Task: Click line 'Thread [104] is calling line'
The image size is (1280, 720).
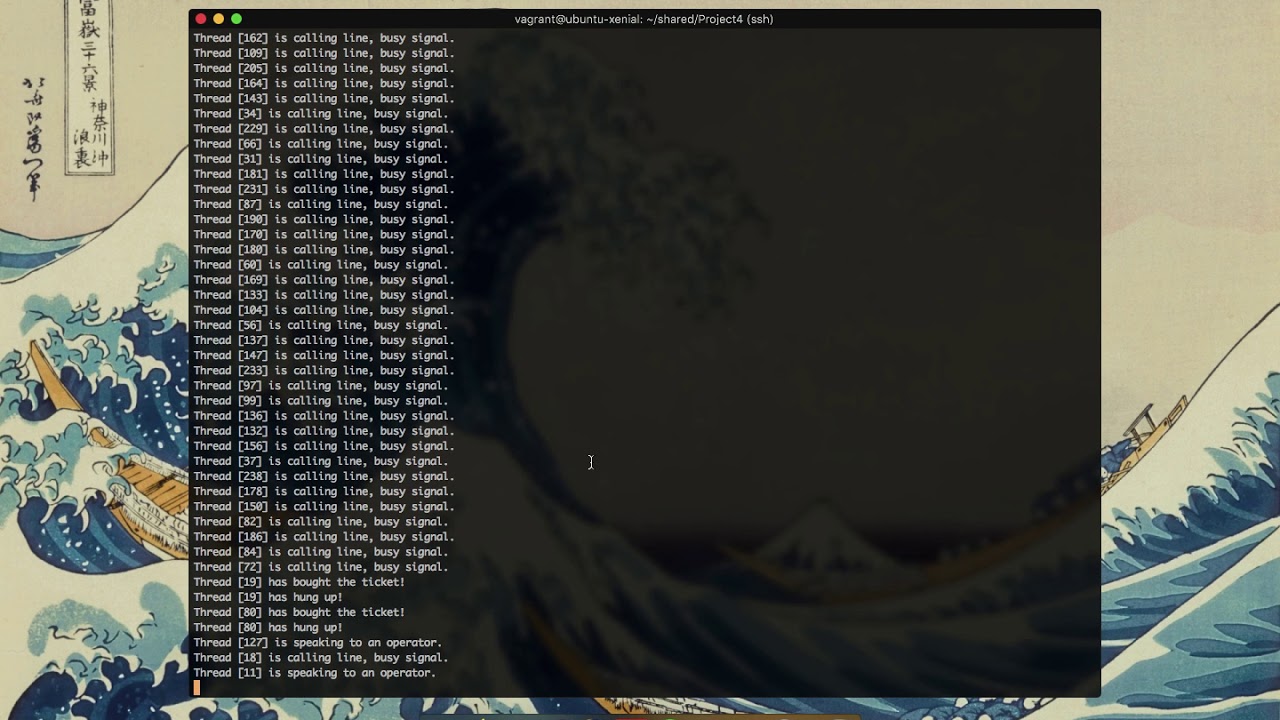Action: [x=324, y=310]
